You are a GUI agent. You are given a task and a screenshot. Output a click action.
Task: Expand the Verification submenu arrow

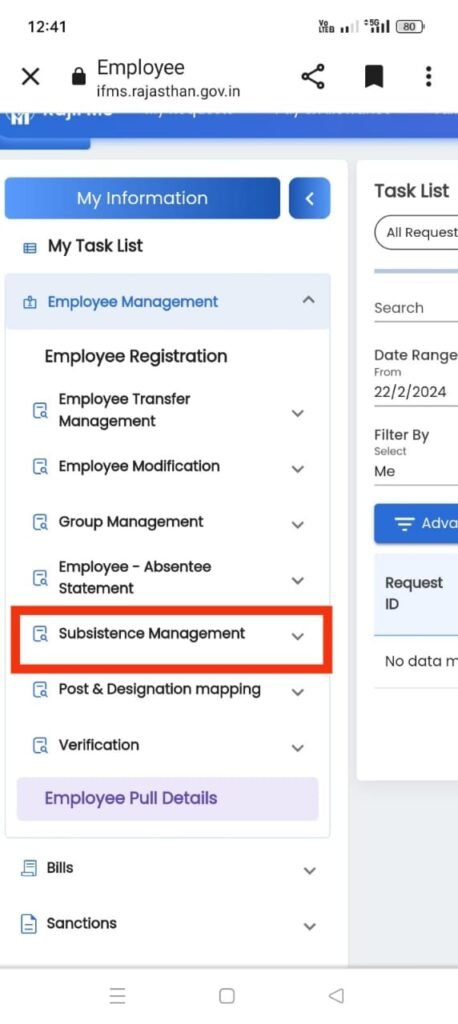click(x=298, y=748)
